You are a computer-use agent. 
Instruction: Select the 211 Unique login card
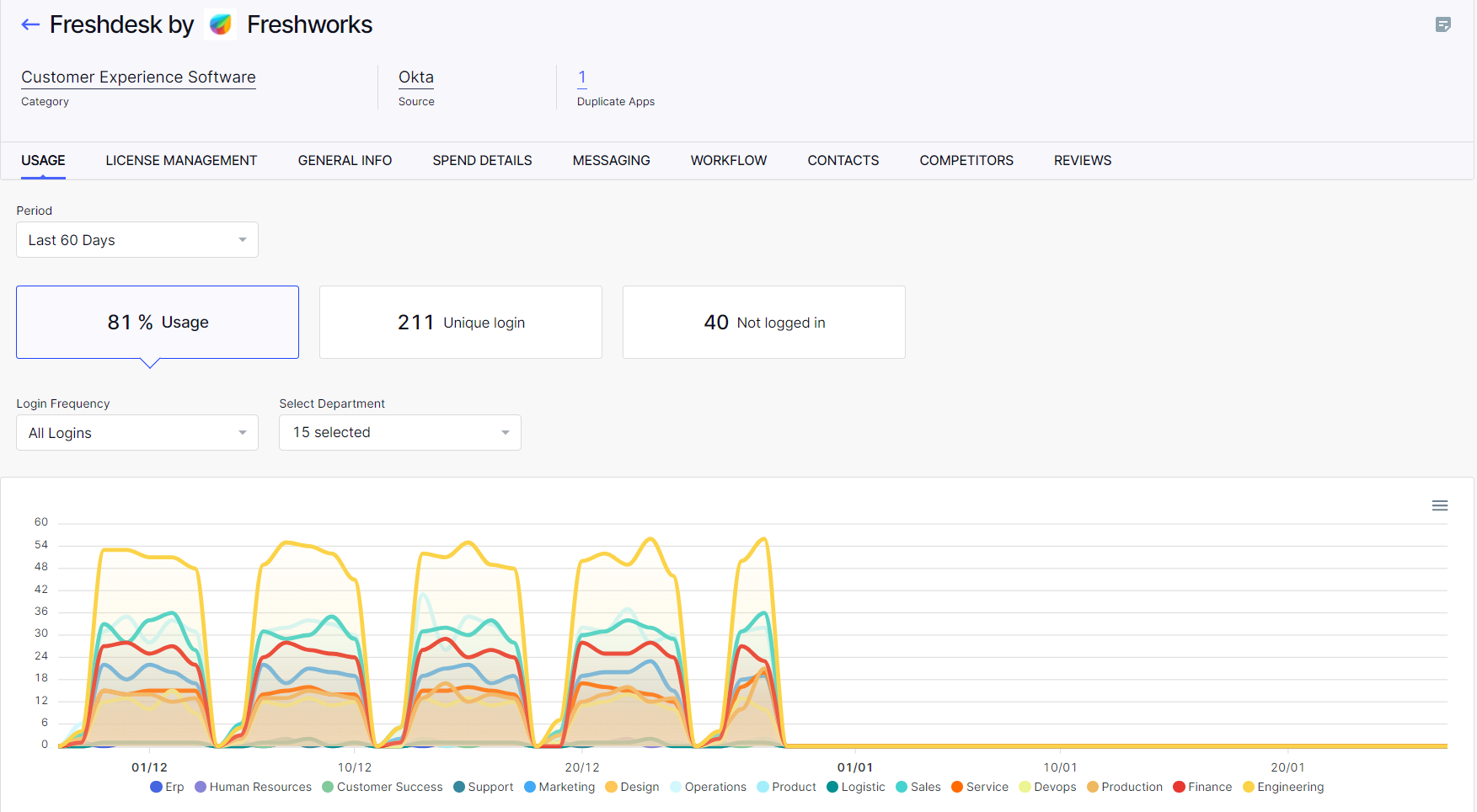pos(461,323)
